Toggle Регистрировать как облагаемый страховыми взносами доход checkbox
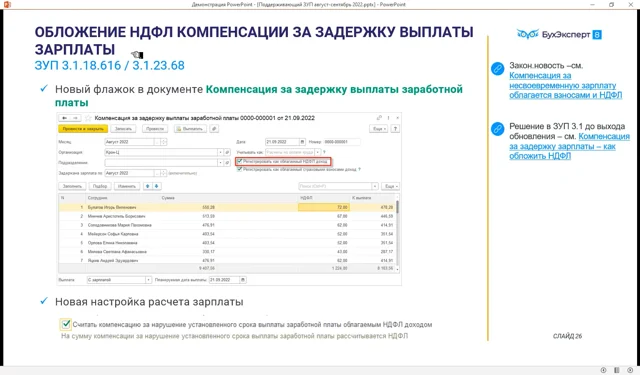The height and width of the screenshot is (375, 640). [x=240, y=169]
